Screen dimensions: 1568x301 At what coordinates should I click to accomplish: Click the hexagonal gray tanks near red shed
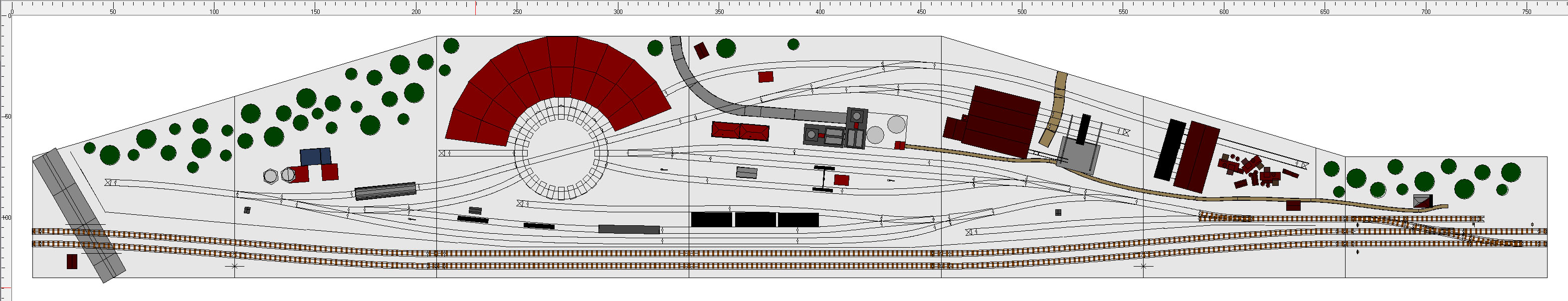tap(279, 176)
